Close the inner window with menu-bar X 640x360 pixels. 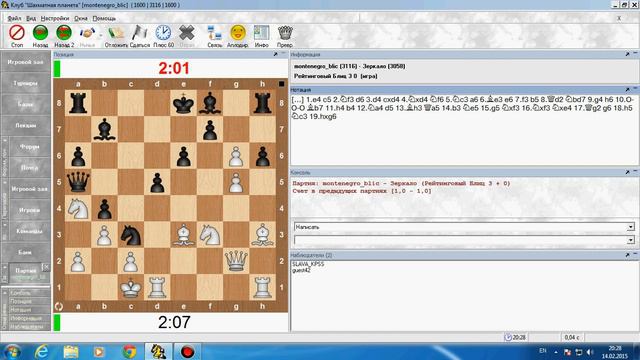pyautogui.click(x=619, y=18)
